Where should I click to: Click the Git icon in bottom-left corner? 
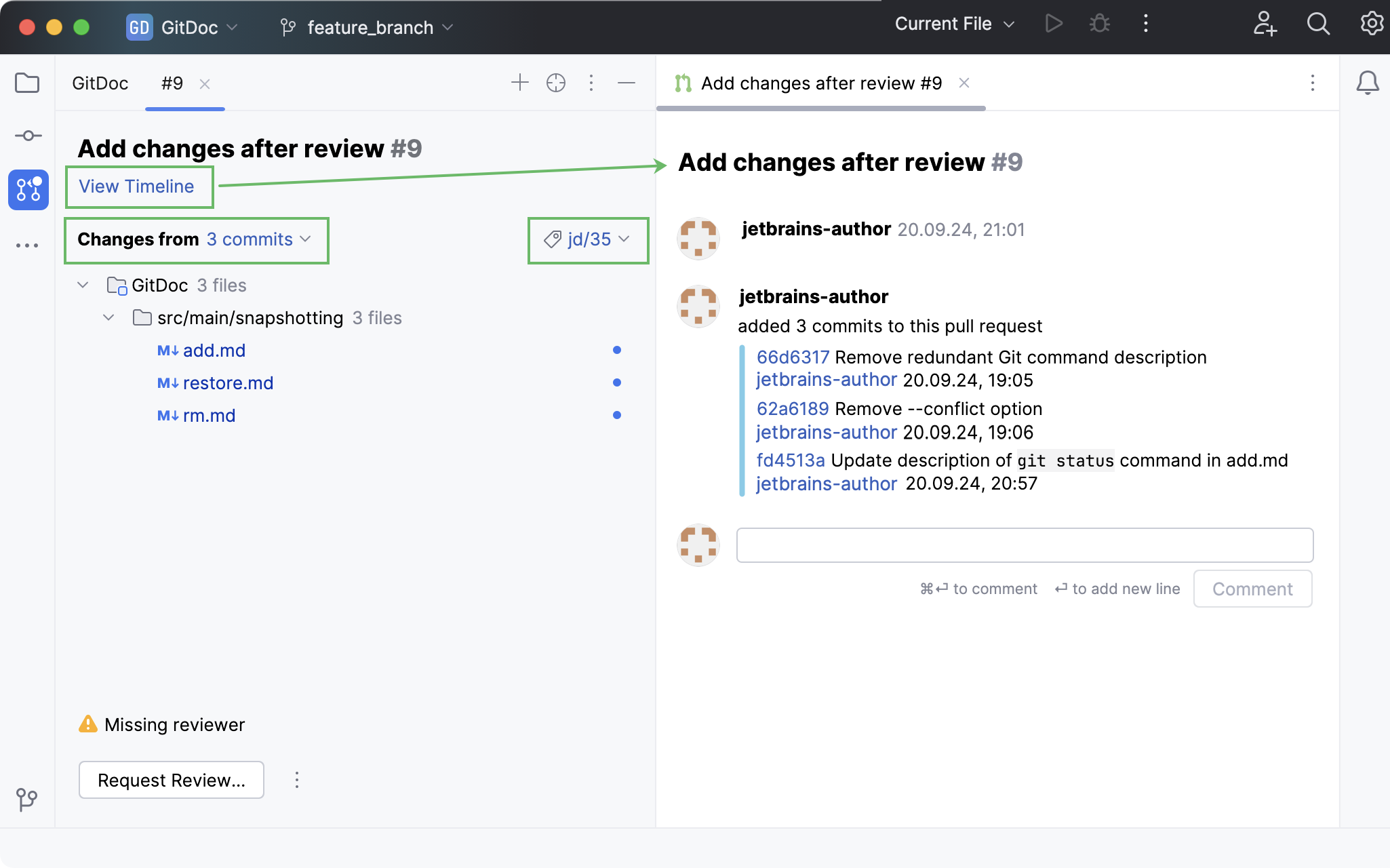tap(26, 799)
